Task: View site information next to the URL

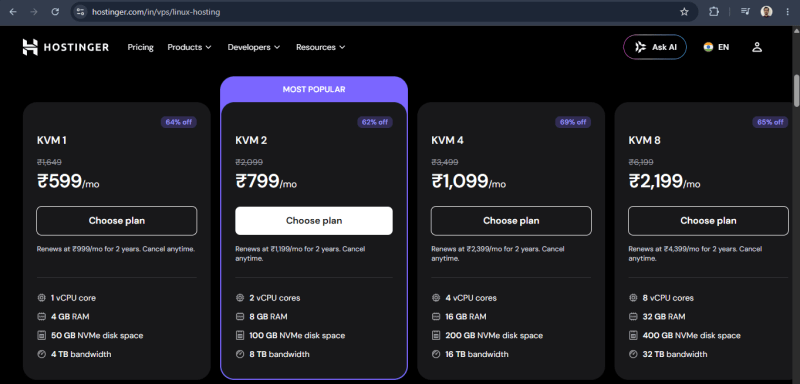Action: tap(80, 12)
